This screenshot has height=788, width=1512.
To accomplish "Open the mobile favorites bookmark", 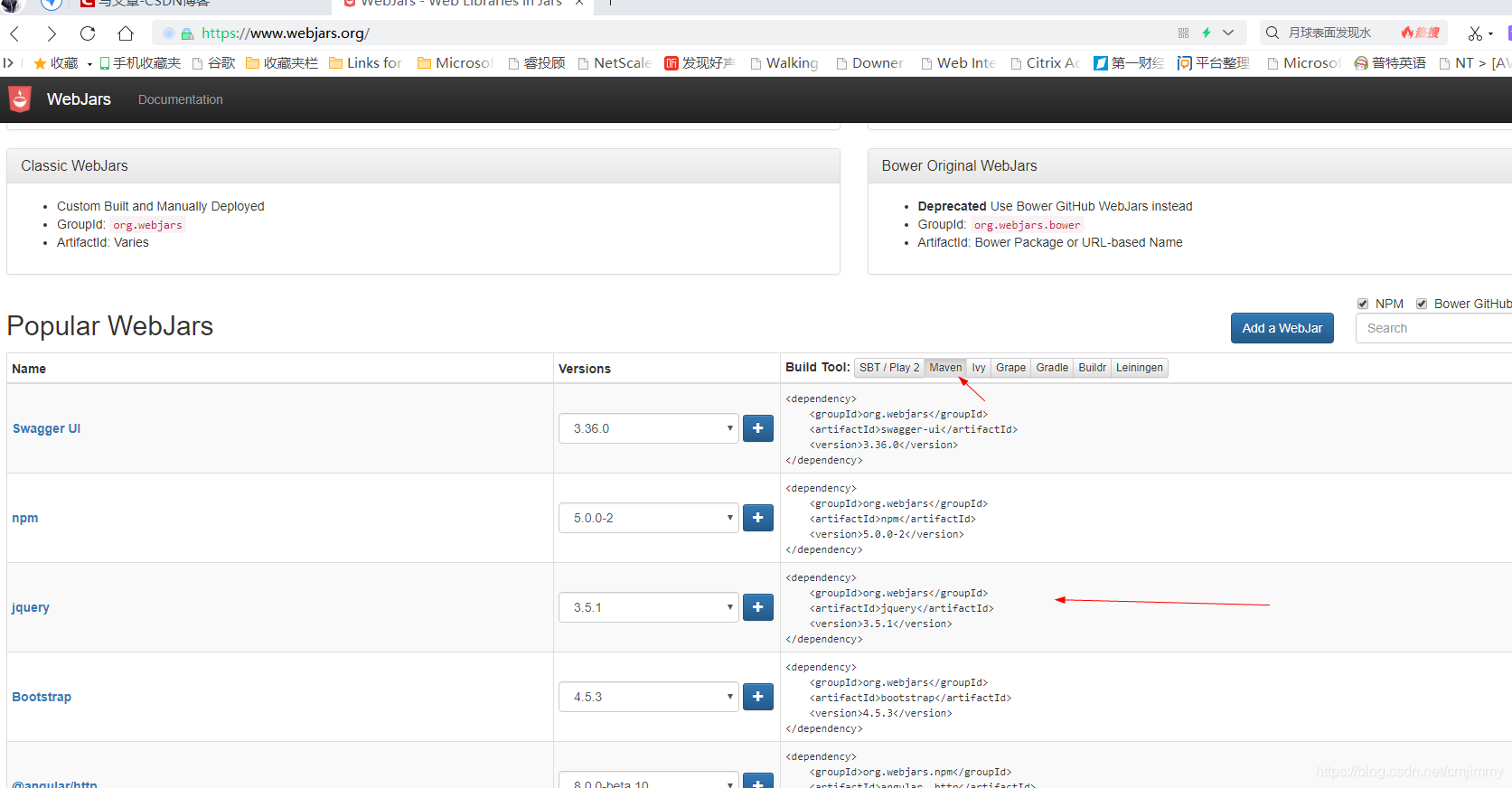I will tap(140, 63).
